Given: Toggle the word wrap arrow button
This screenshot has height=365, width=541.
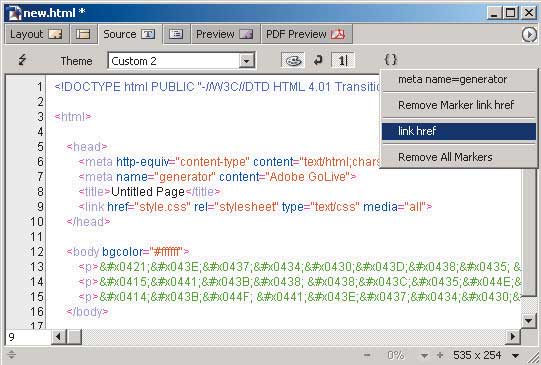Looking at the screenshot, I should coord(318,60).
